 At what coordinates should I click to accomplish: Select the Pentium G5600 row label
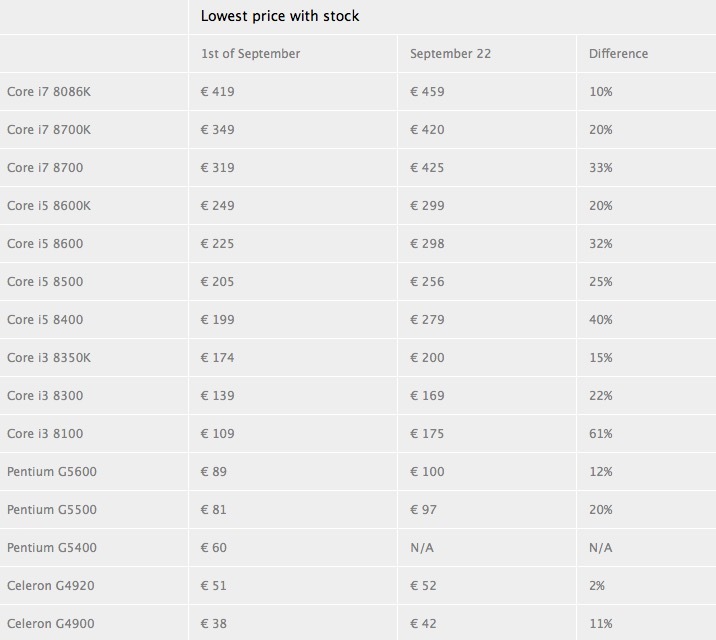[52, 472]
